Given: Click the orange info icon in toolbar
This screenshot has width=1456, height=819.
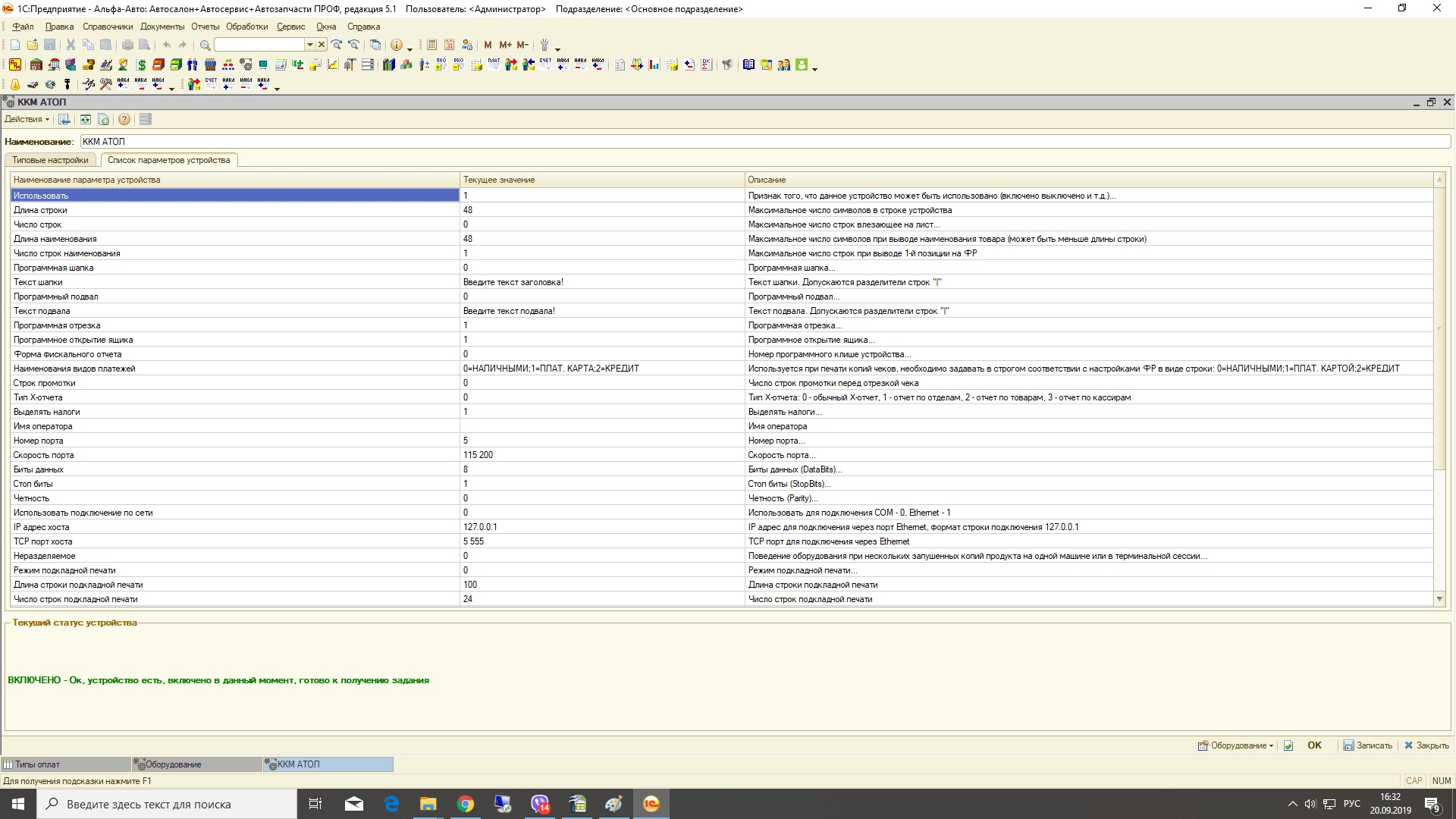Looking at the screenshot, I should click(396, 45).
